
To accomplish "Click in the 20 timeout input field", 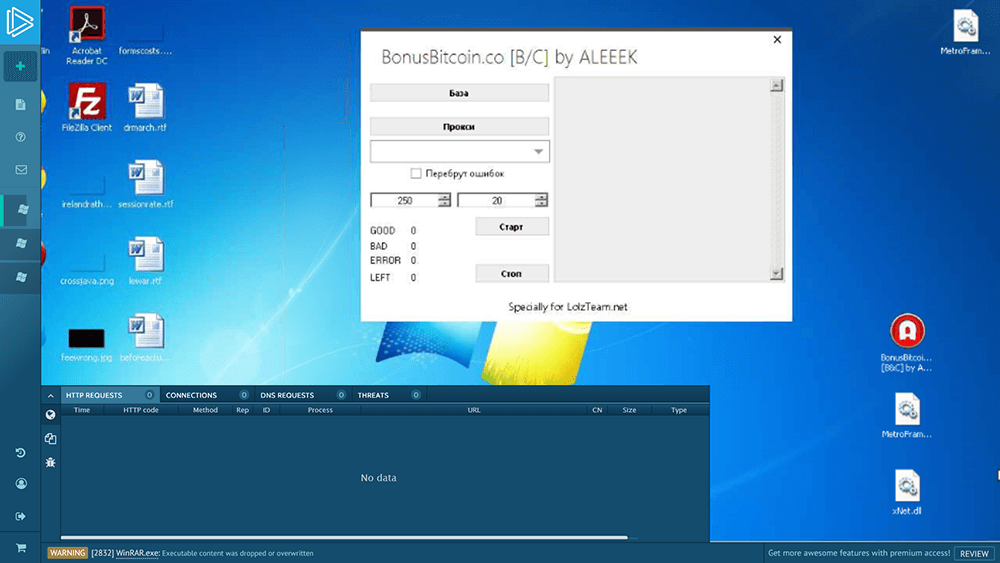I will pos(496,200).
